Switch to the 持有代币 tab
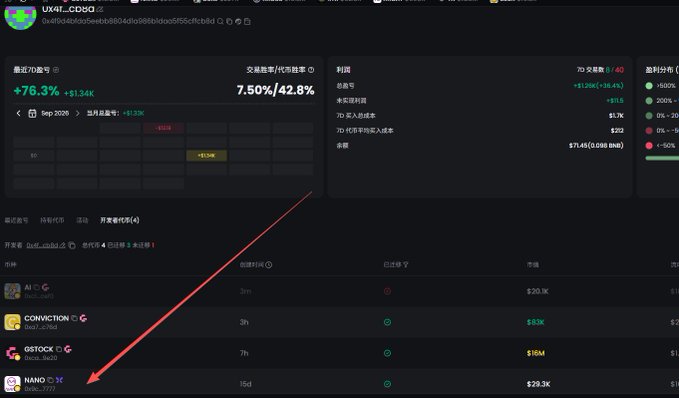This screenshot has width=679, height=398. tap(52, 220)
